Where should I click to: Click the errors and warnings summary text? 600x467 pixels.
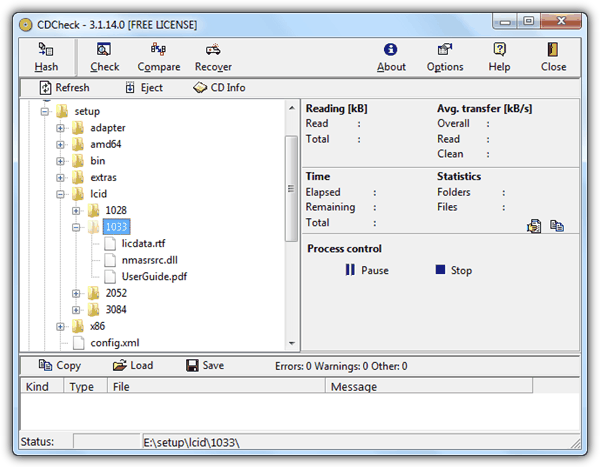point(341,366)
